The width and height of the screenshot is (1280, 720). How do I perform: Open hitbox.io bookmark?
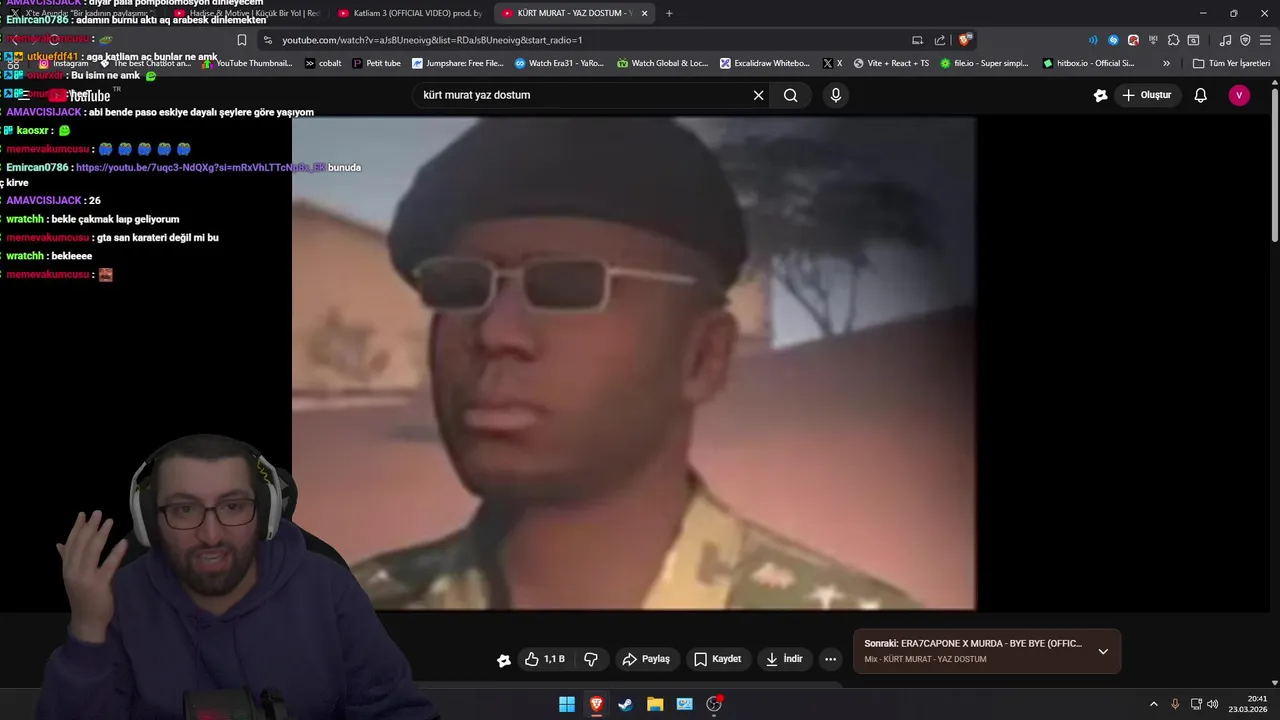click(x=1088, y=63)
